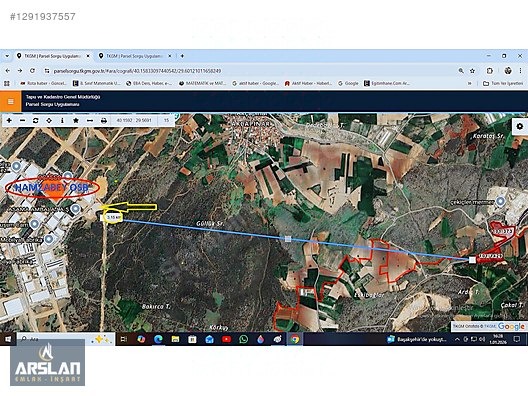Open the Egitimhane.Com bookmark
528x396 pixels.
tap(387, 83)
